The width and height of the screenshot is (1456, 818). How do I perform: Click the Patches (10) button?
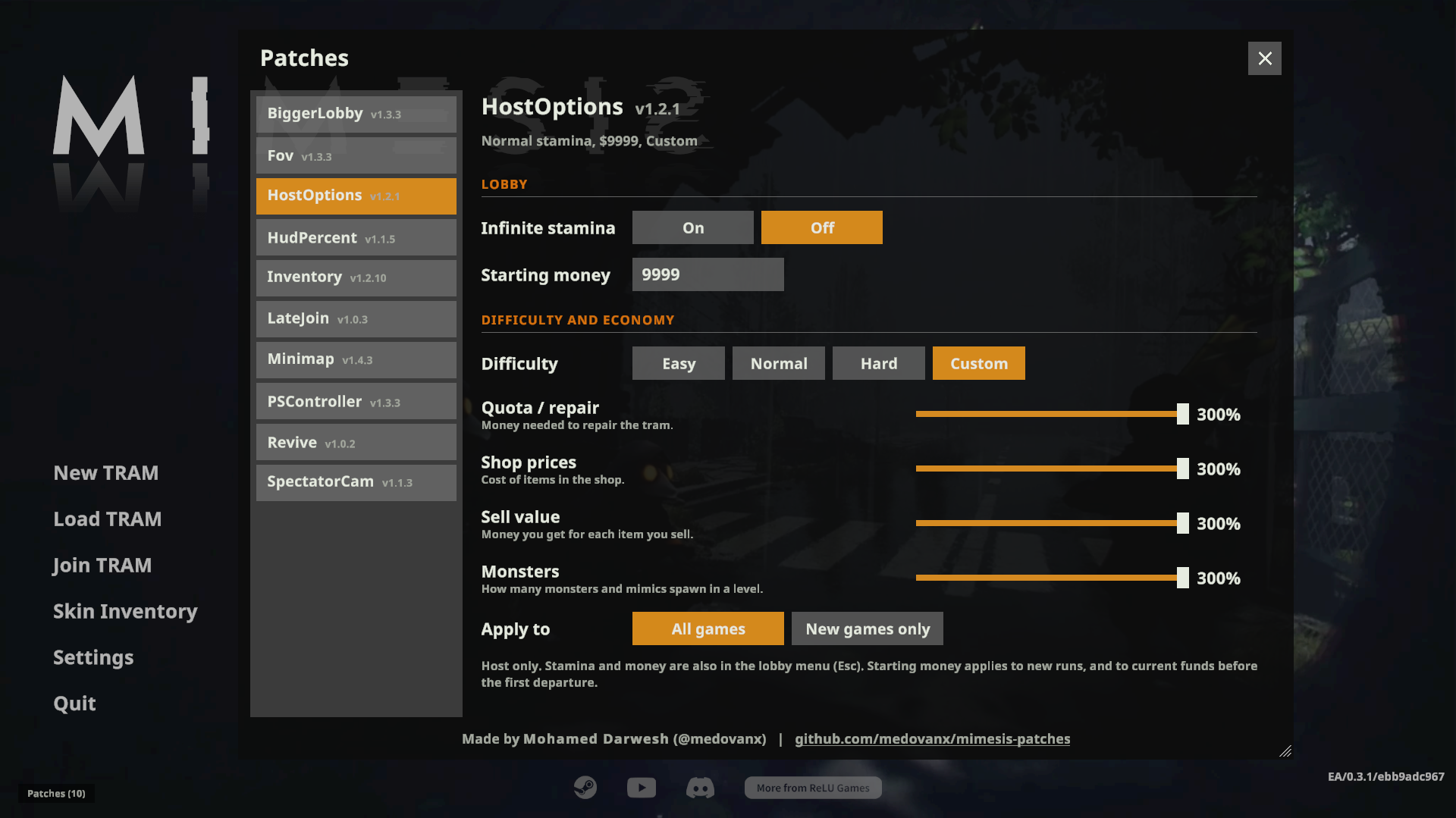click(56, 793)
